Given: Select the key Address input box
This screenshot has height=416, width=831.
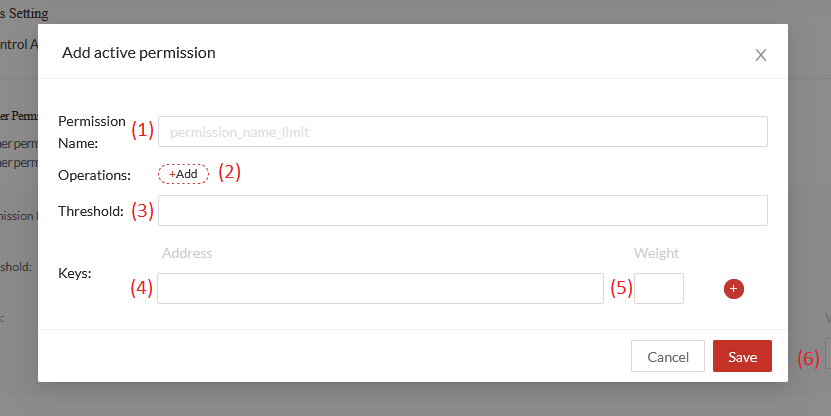Looking at the screenshot, I should click(381, 288).
